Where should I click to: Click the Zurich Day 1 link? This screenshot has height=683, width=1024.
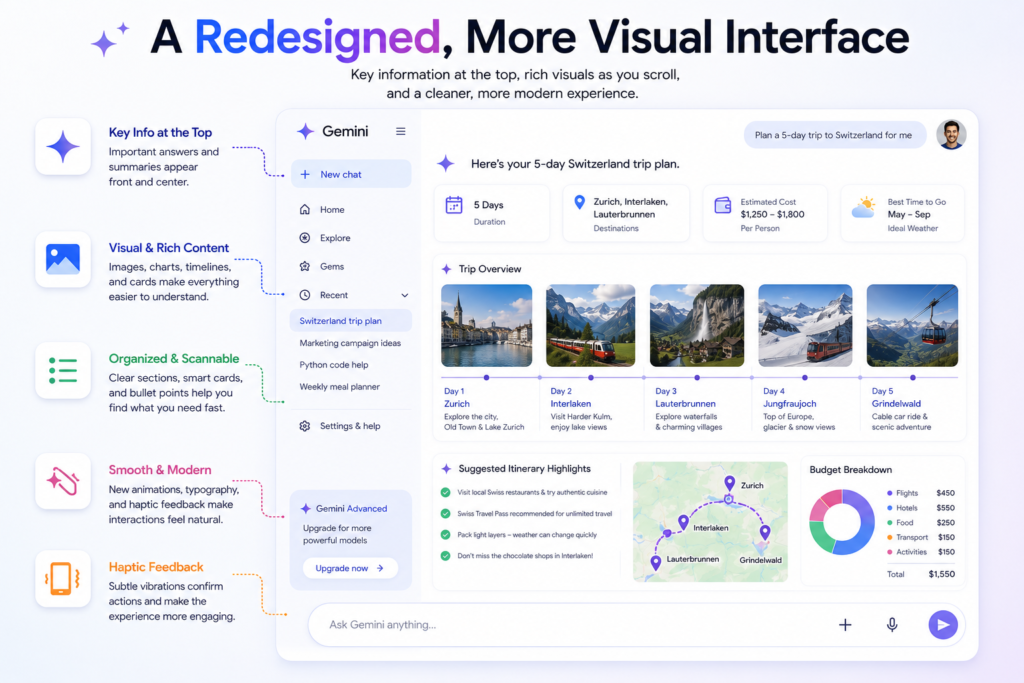457,404
